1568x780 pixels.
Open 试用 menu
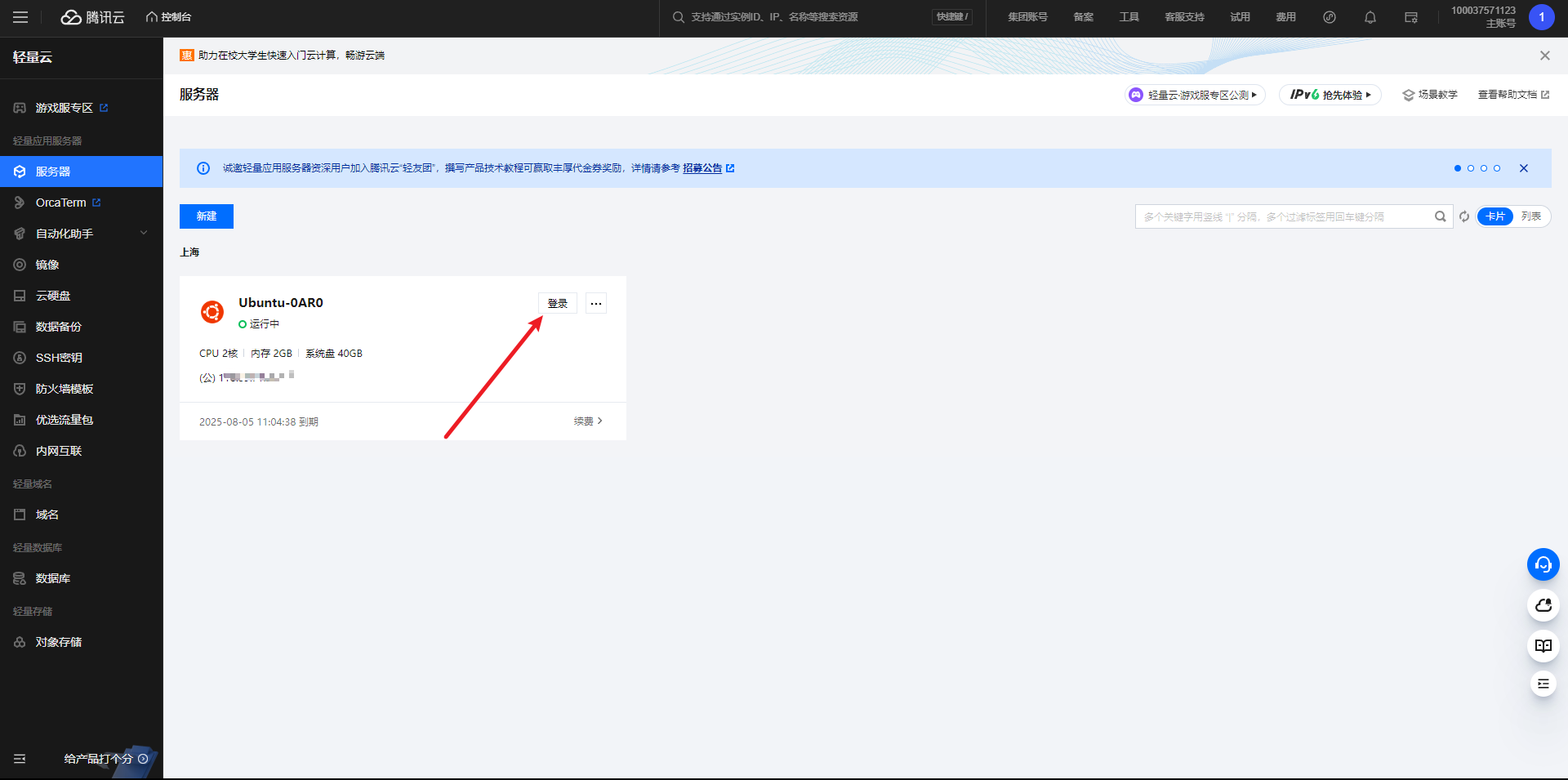tap(1240, 17)
